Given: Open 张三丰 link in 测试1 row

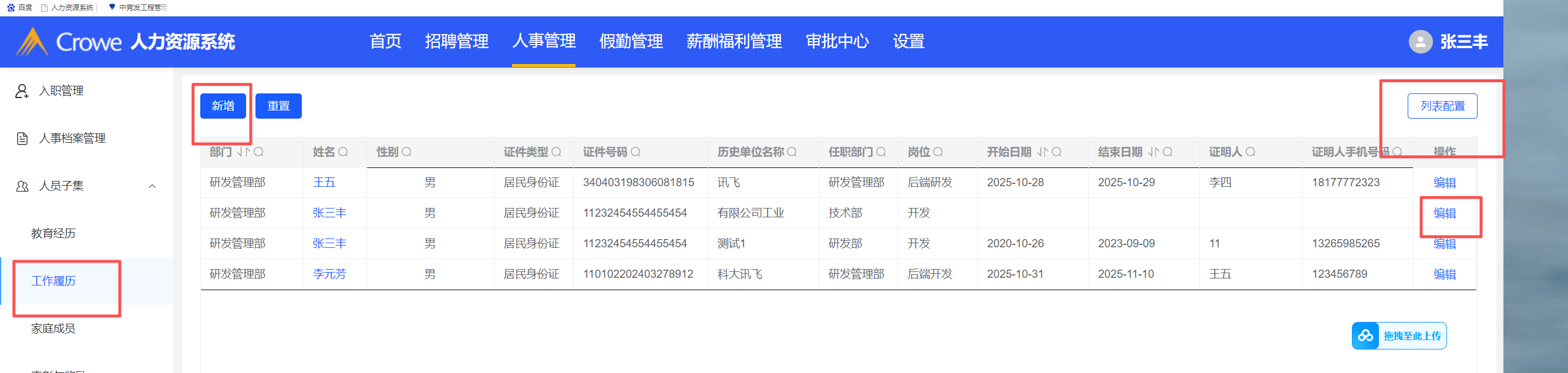Looking at the screenshot, I should click(x=329, y=243).
